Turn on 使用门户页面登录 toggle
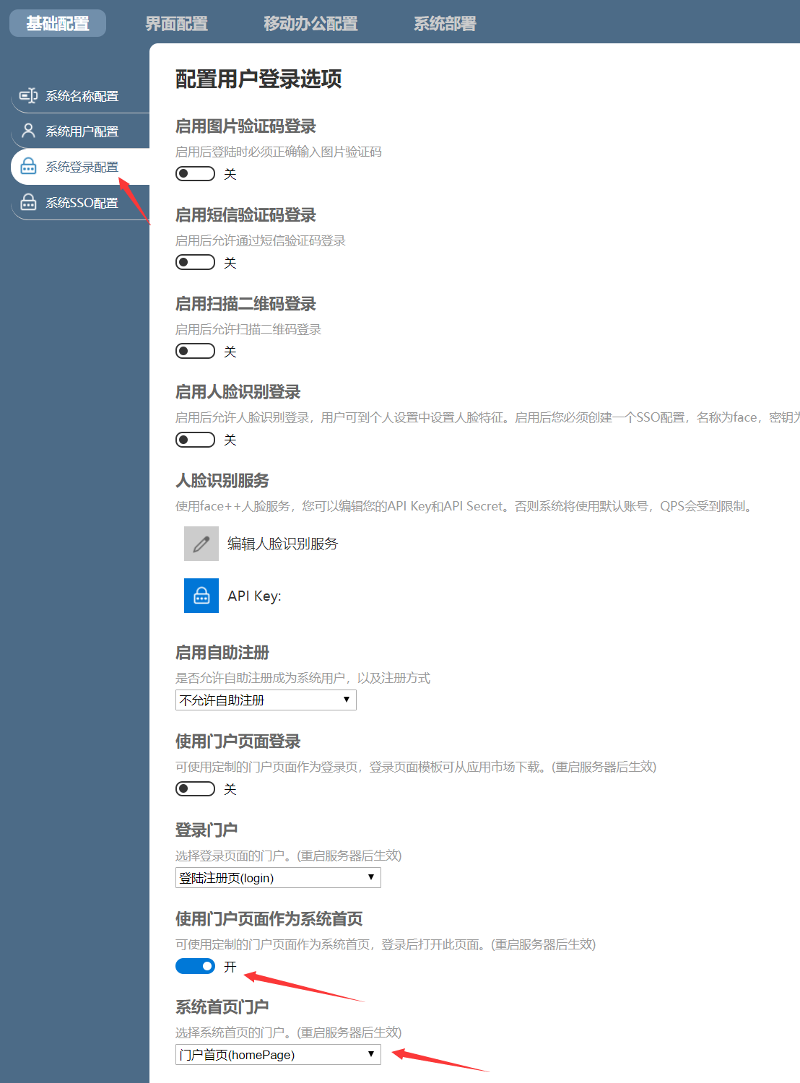The width and height of the screenshot is (800, 1083). point(195,789)
